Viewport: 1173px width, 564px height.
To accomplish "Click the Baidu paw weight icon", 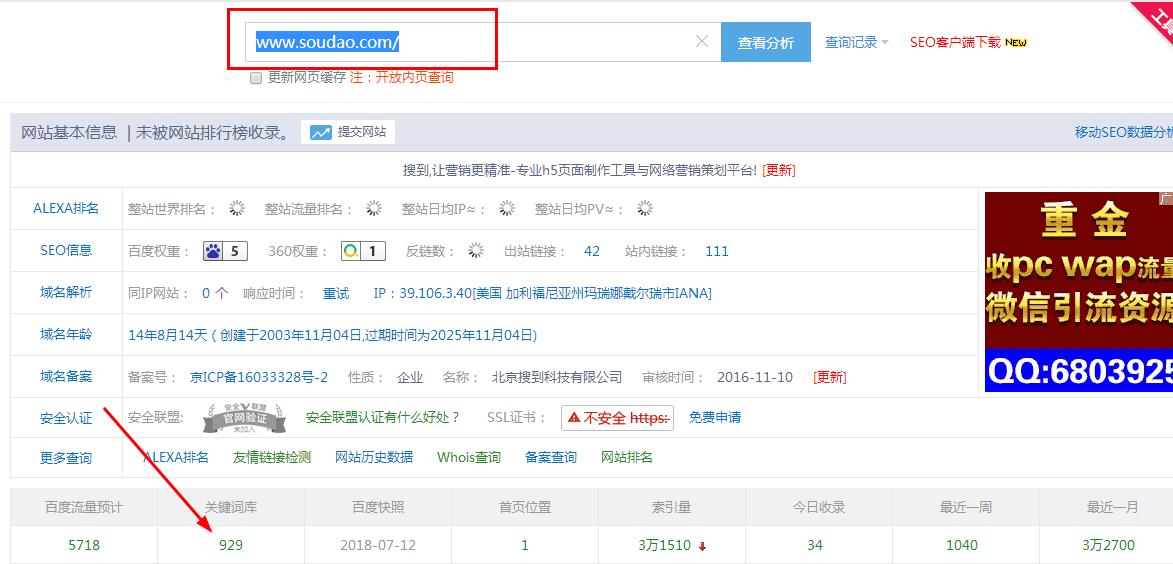I will click(x=214, y=251).
